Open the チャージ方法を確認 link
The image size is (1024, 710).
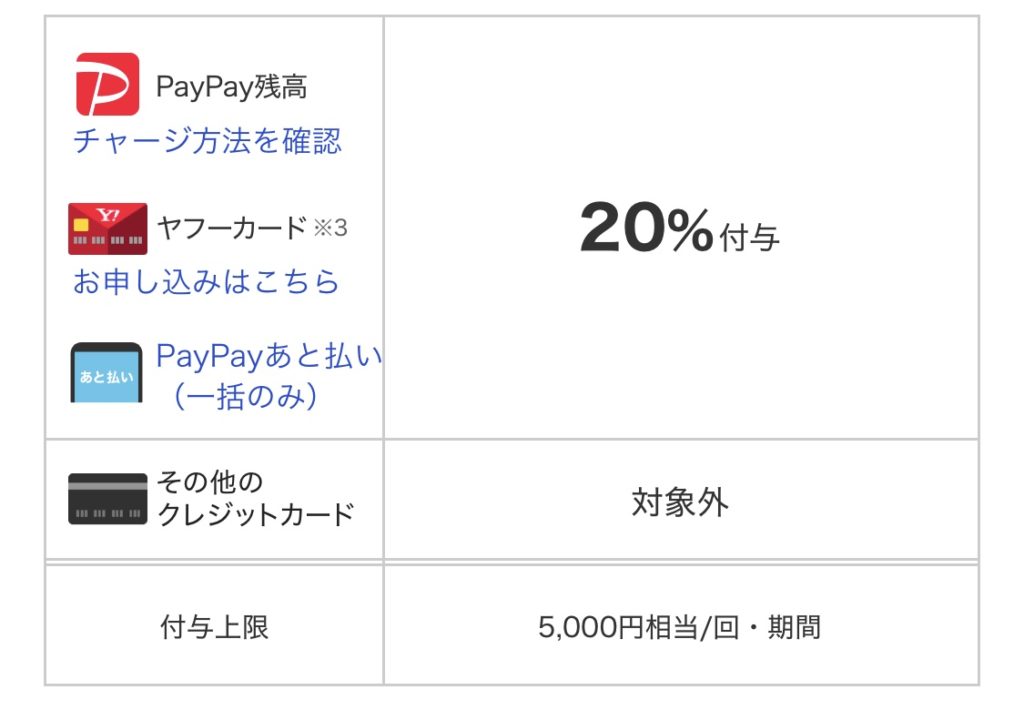pyautogui.click(x=207, y=141)
